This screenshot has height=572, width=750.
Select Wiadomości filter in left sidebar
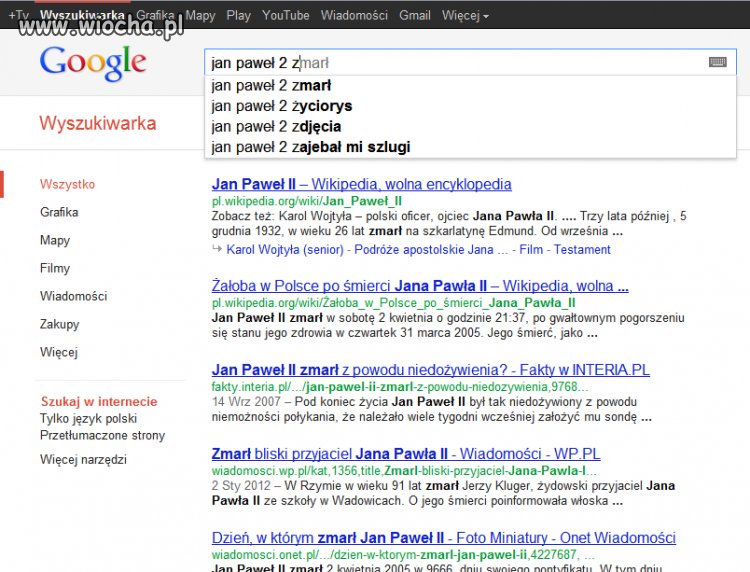74,296
